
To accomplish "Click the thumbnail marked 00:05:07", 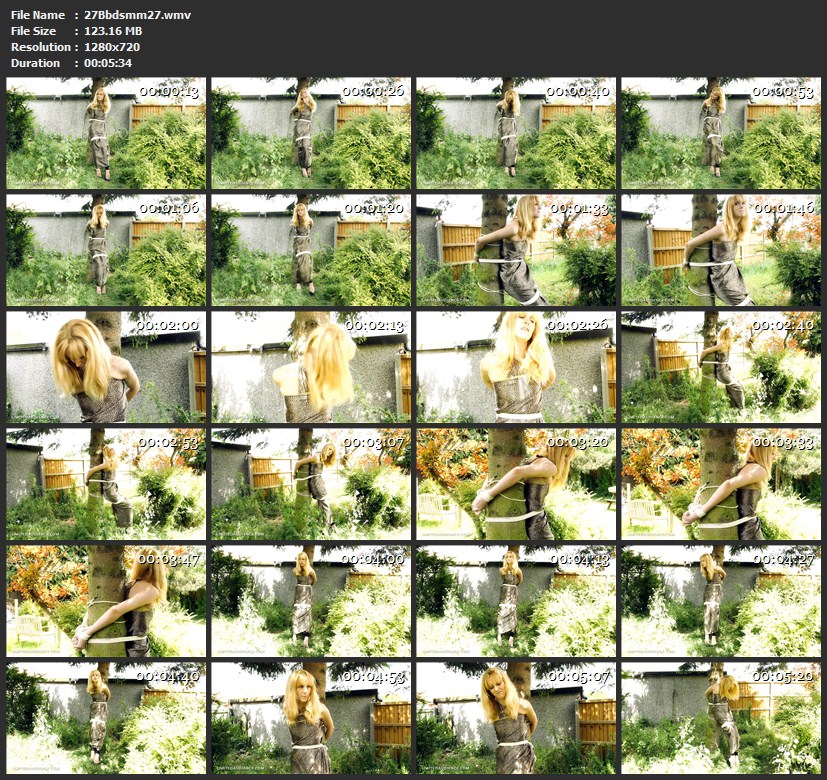I will 516,718.
